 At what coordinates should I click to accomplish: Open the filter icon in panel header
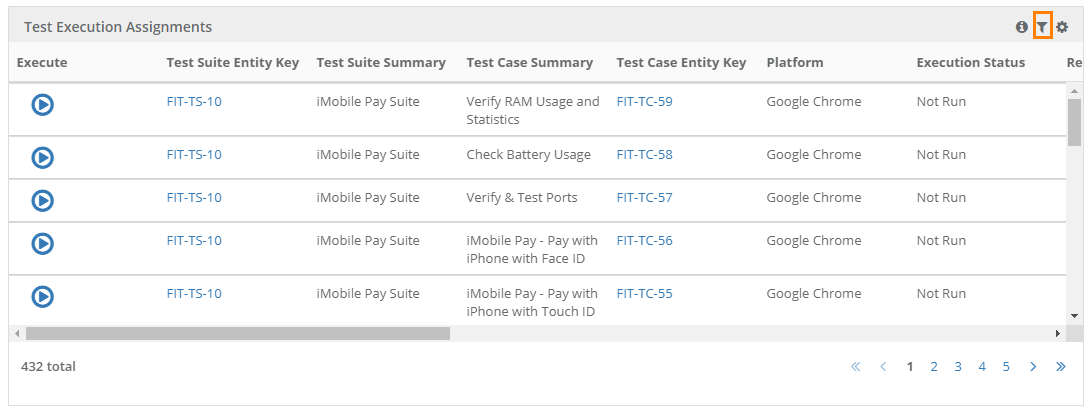pos(1042,27)
